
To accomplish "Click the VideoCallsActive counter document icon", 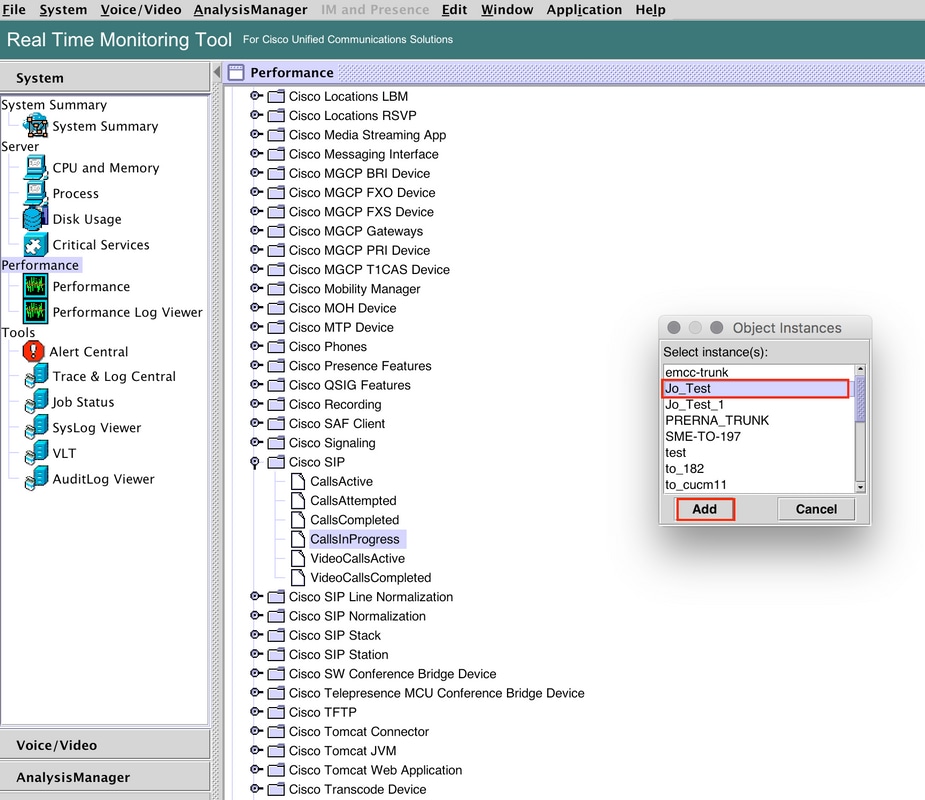I will [x=299, y=558].
